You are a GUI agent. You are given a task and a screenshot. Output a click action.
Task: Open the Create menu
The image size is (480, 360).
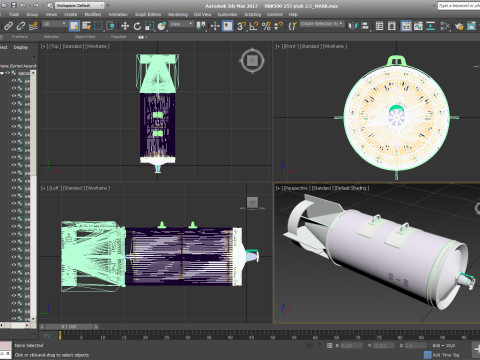click(x=70, y=14)
